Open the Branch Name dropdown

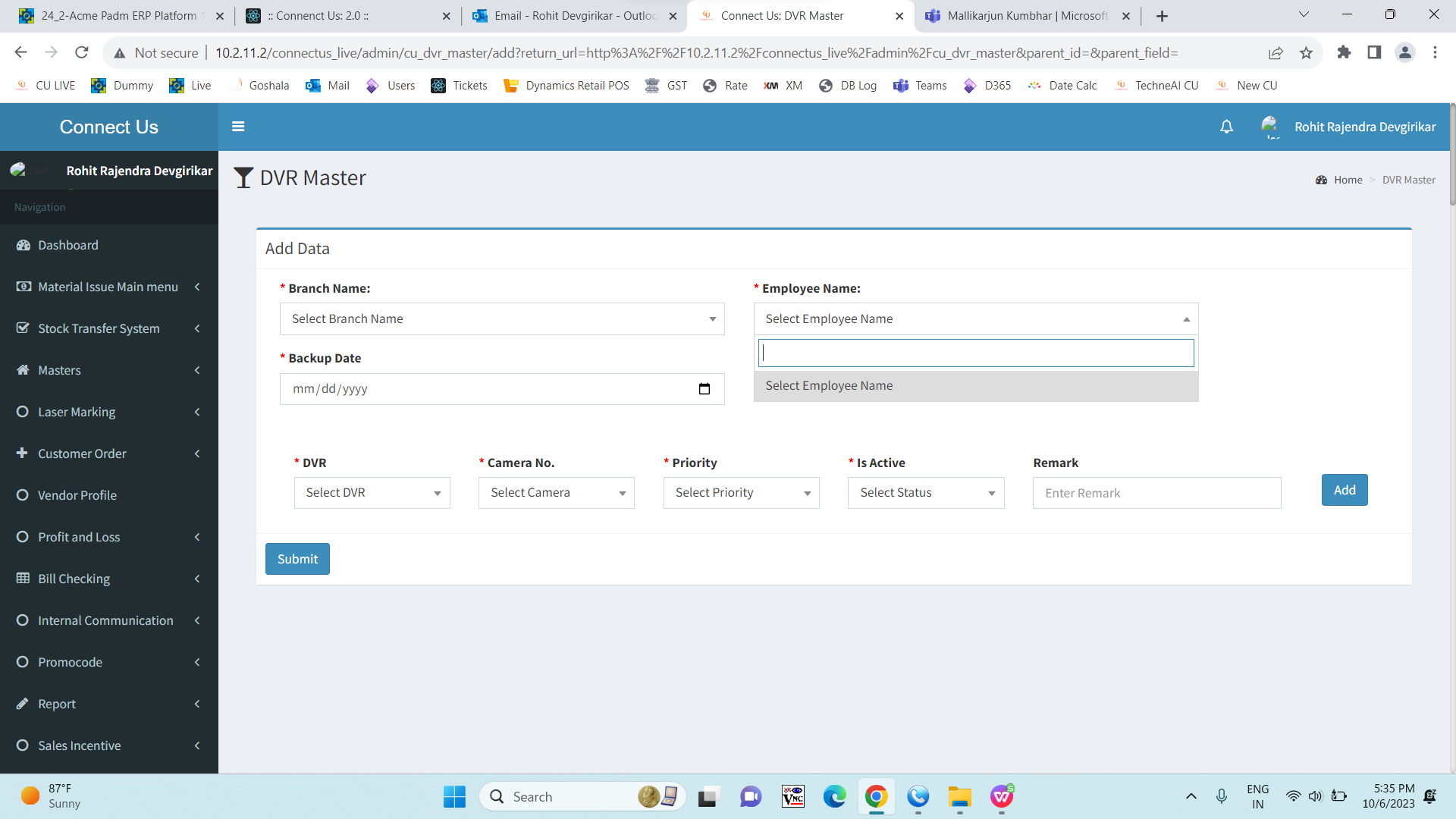(x=502, y=319)
